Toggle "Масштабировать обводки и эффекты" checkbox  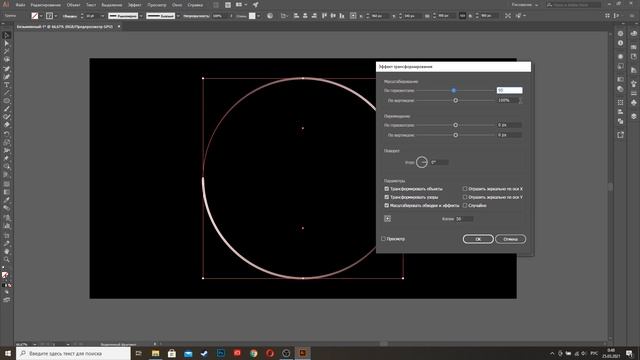pos(387,206)
